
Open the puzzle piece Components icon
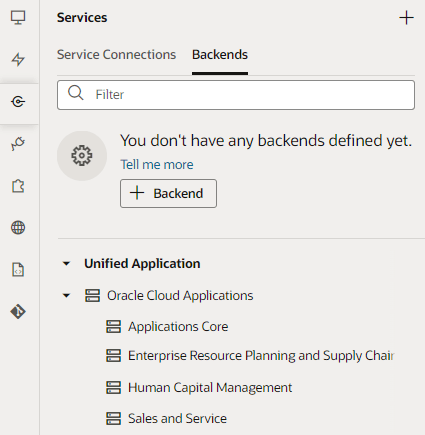[18, 186]
